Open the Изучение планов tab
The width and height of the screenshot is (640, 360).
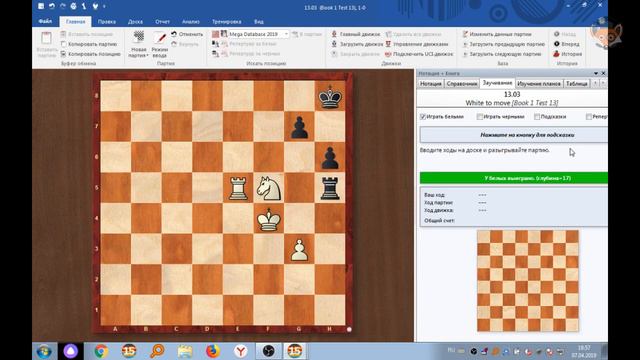pyautogui.click(x=539, y=84)
